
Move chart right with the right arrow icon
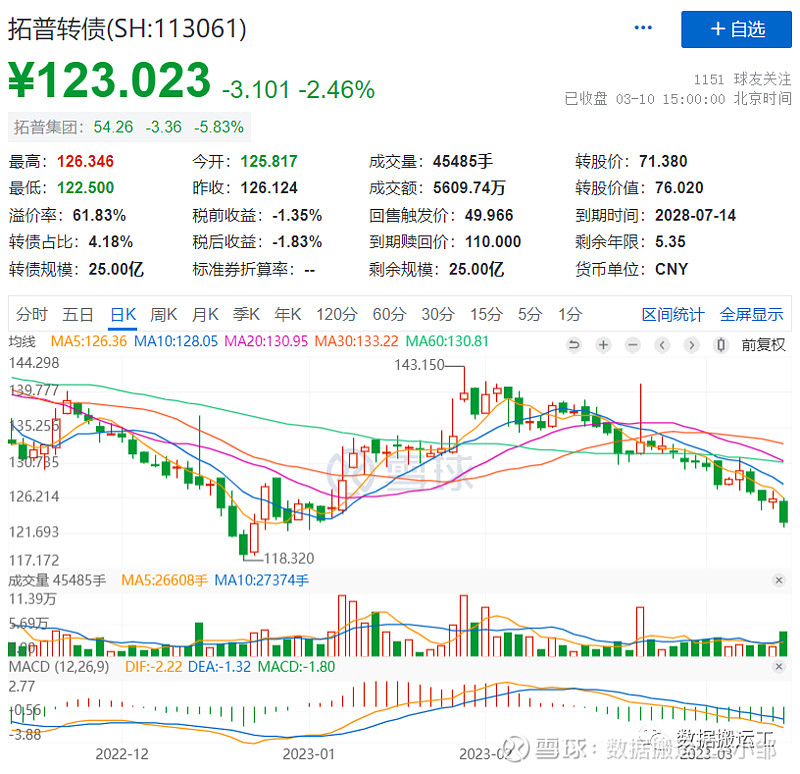click(691, 345)
